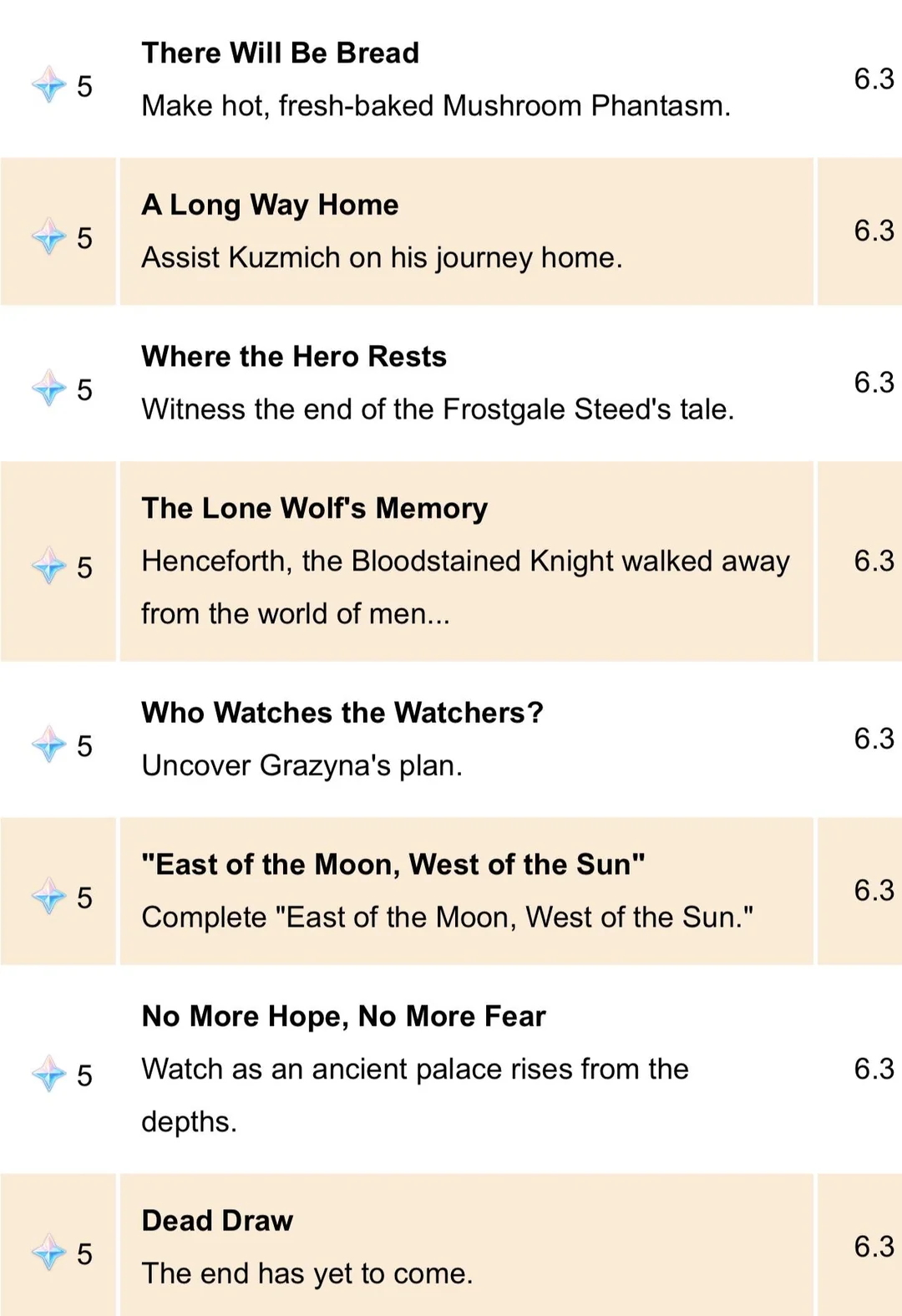
Task: Click primogem icon in East of the Moon row
Action: click(x=48, y=897)
